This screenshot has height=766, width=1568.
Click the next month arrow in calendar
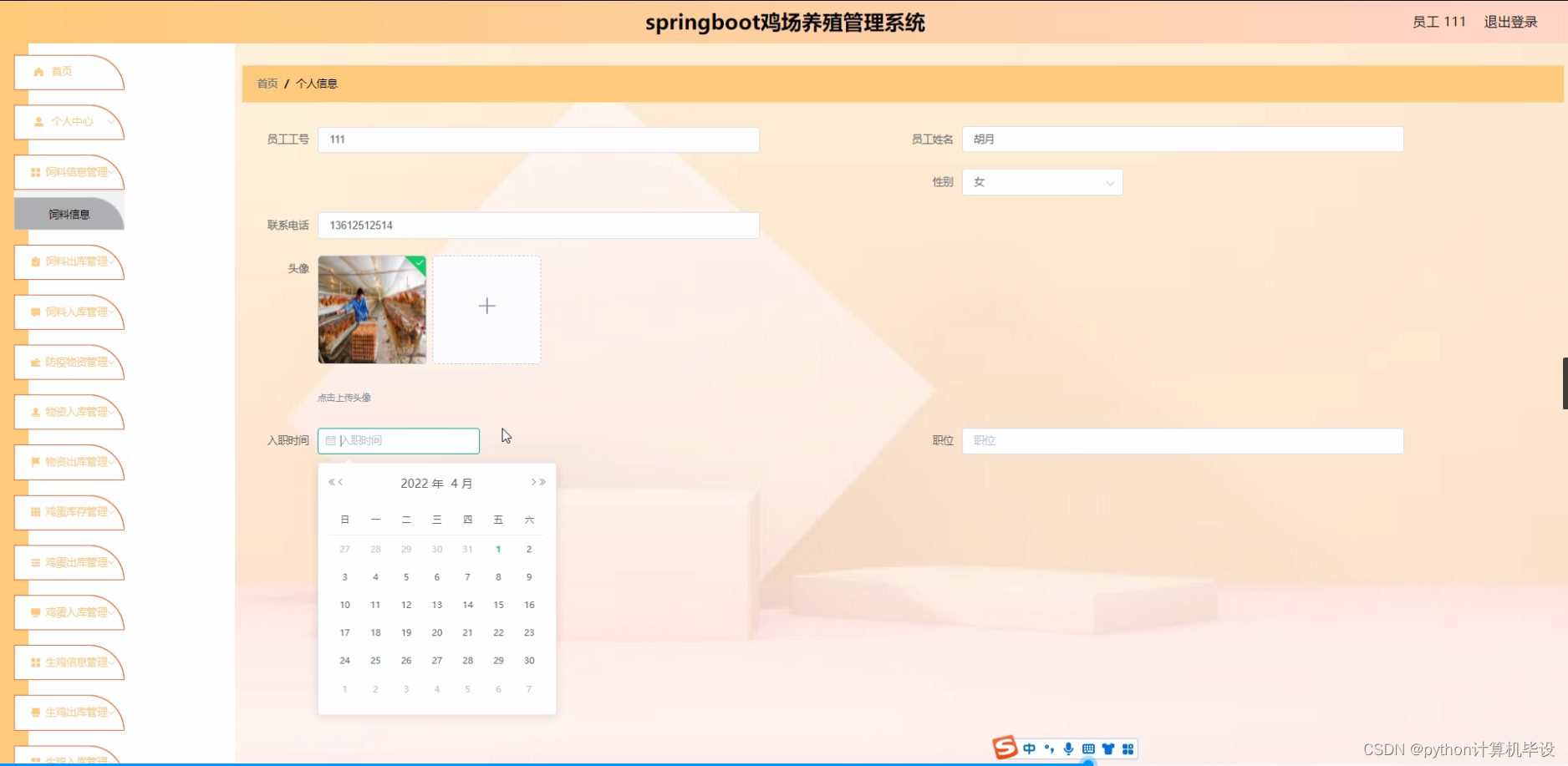coord(532,482)
